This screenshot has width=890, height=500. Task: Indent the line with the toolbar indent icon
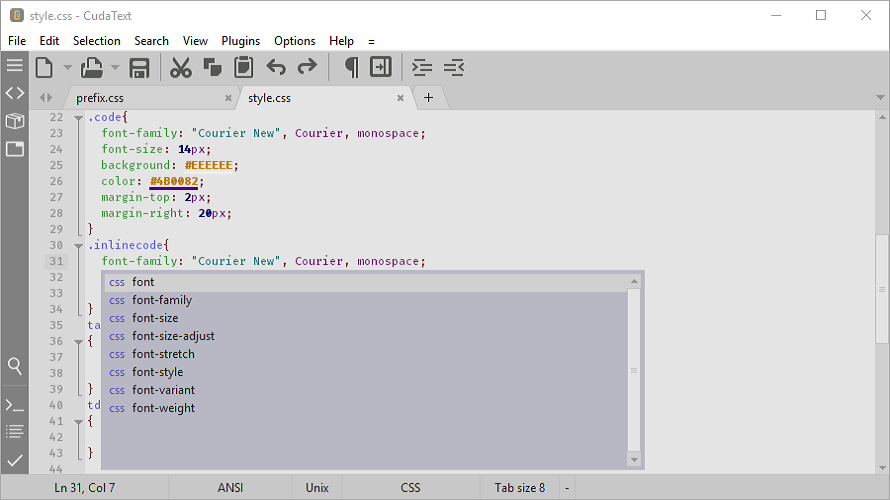(x=423, y=68)
